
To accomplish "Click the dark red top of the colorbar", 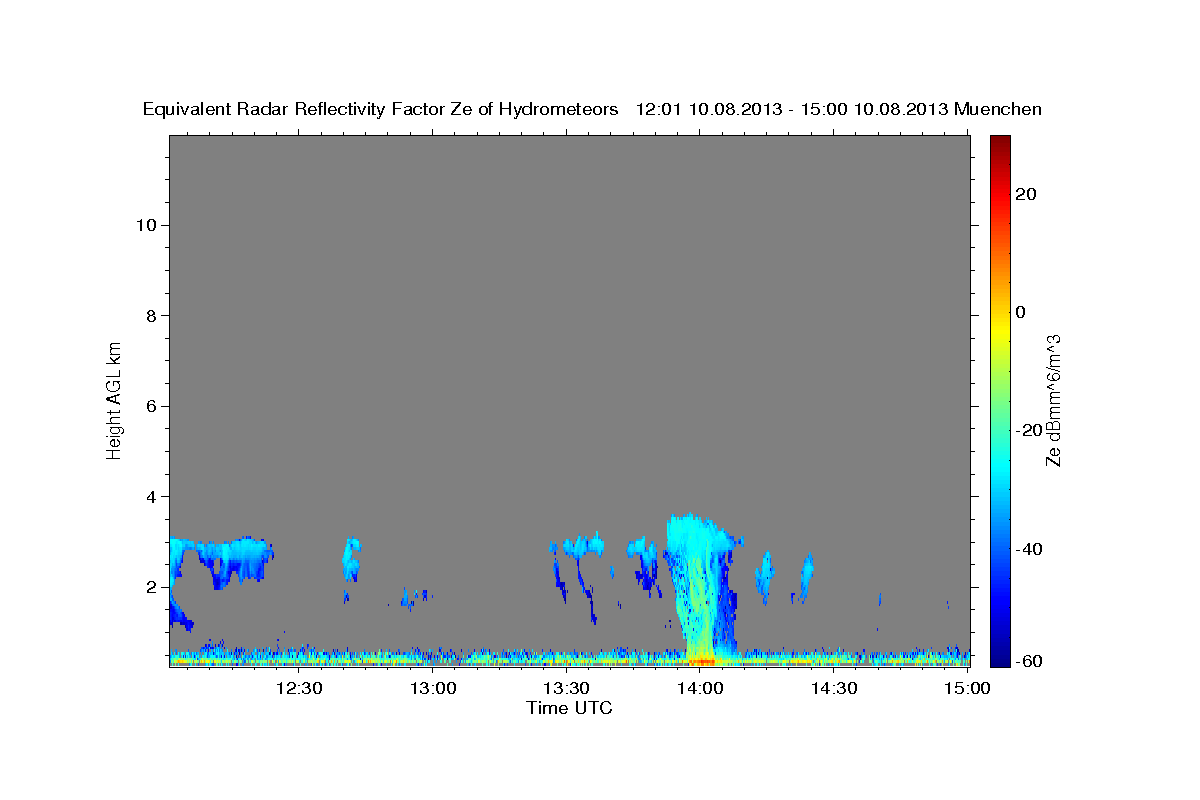I will click(x=1000, y=143).
